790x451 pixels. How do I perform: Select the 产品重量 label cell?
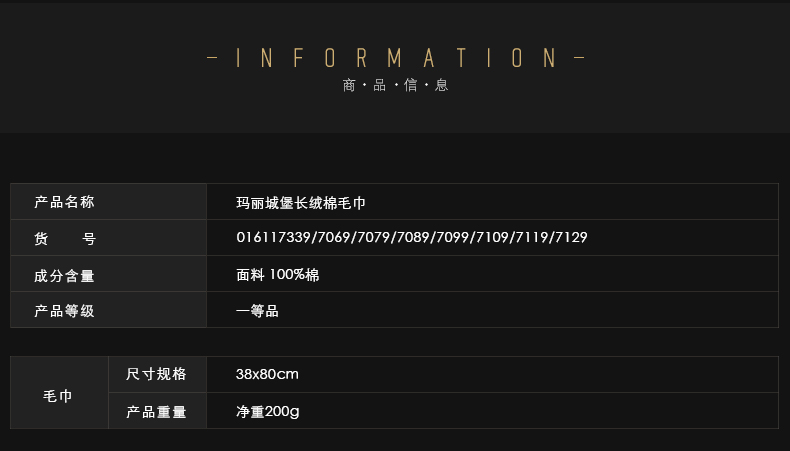158,411
